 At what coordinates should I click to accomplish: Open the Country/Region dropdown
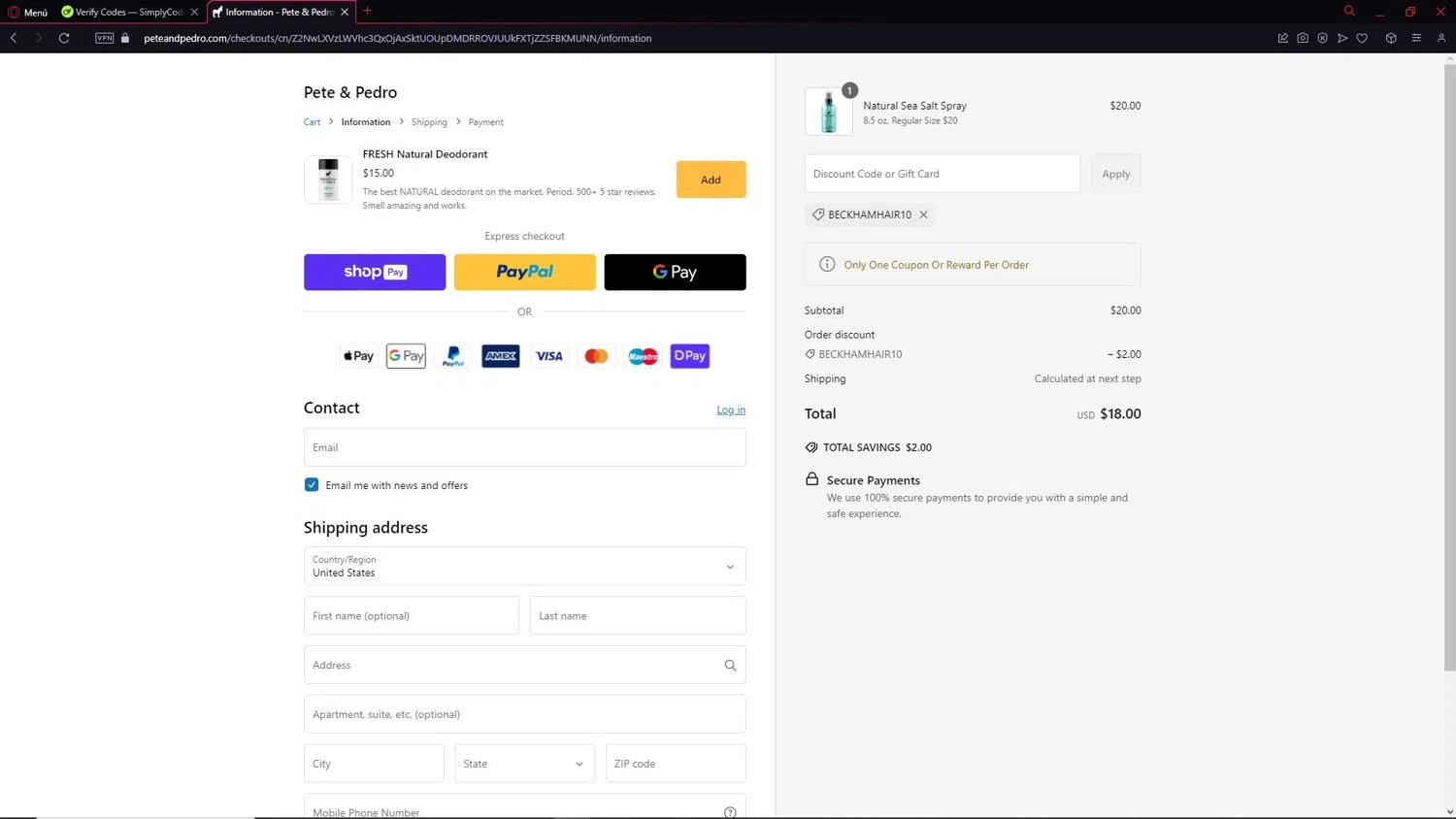click(525, 566)
